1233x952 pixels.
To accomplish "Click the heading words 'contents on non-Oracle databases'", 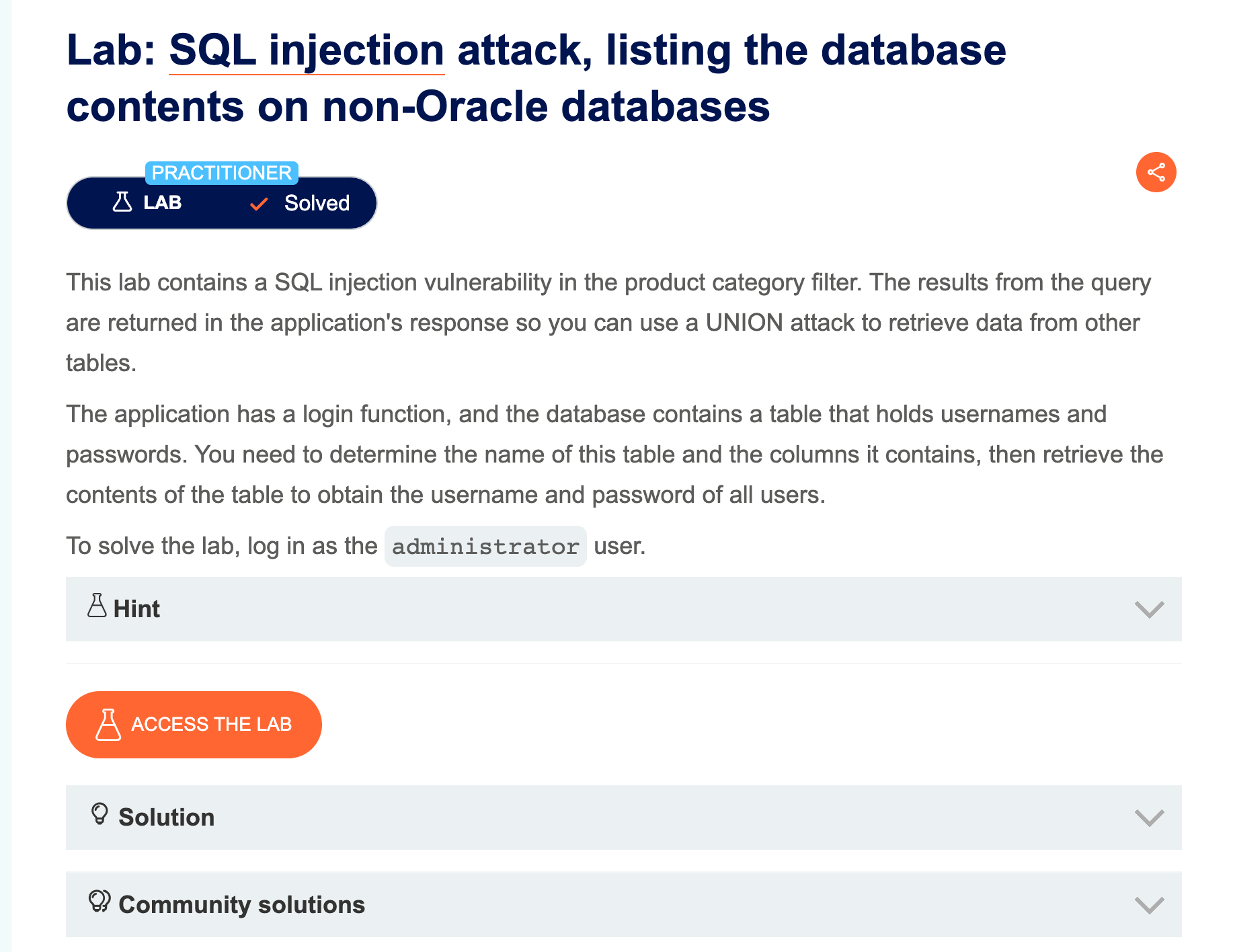I will [417, 108].
